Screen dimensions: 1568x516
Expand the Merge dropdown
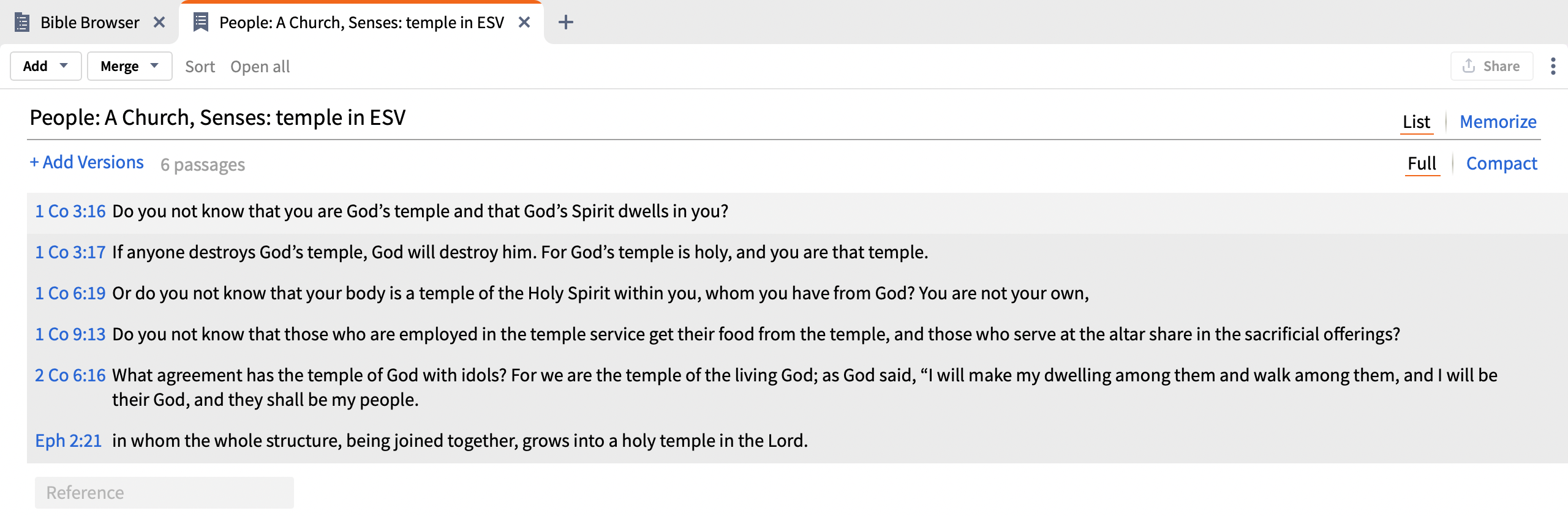(x=129, y=66)
